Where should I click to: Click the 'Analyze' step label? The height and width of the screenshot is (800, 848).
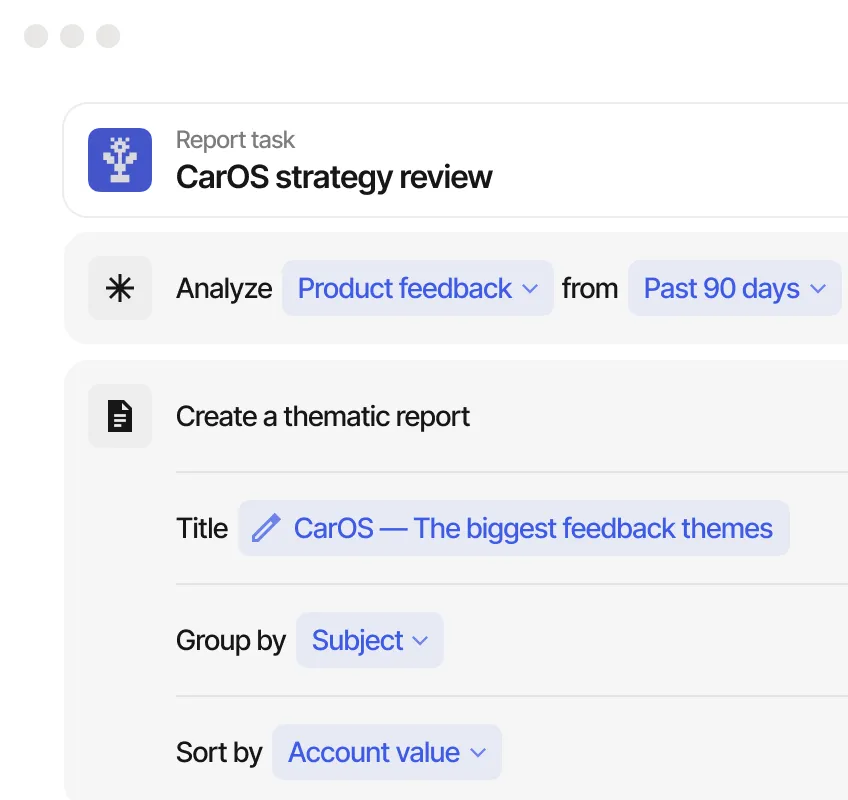tap(224, 288)
